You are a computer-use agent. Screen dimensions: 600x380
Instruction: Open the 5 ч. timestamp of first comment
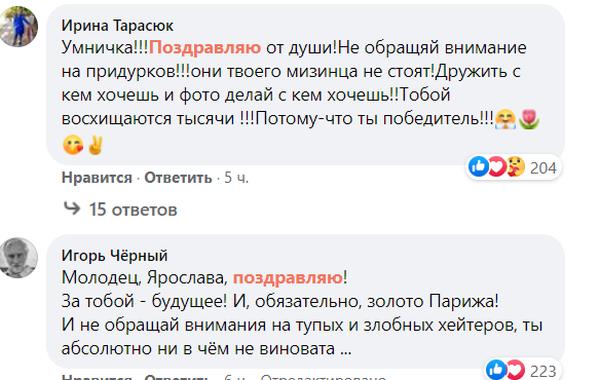236,178
